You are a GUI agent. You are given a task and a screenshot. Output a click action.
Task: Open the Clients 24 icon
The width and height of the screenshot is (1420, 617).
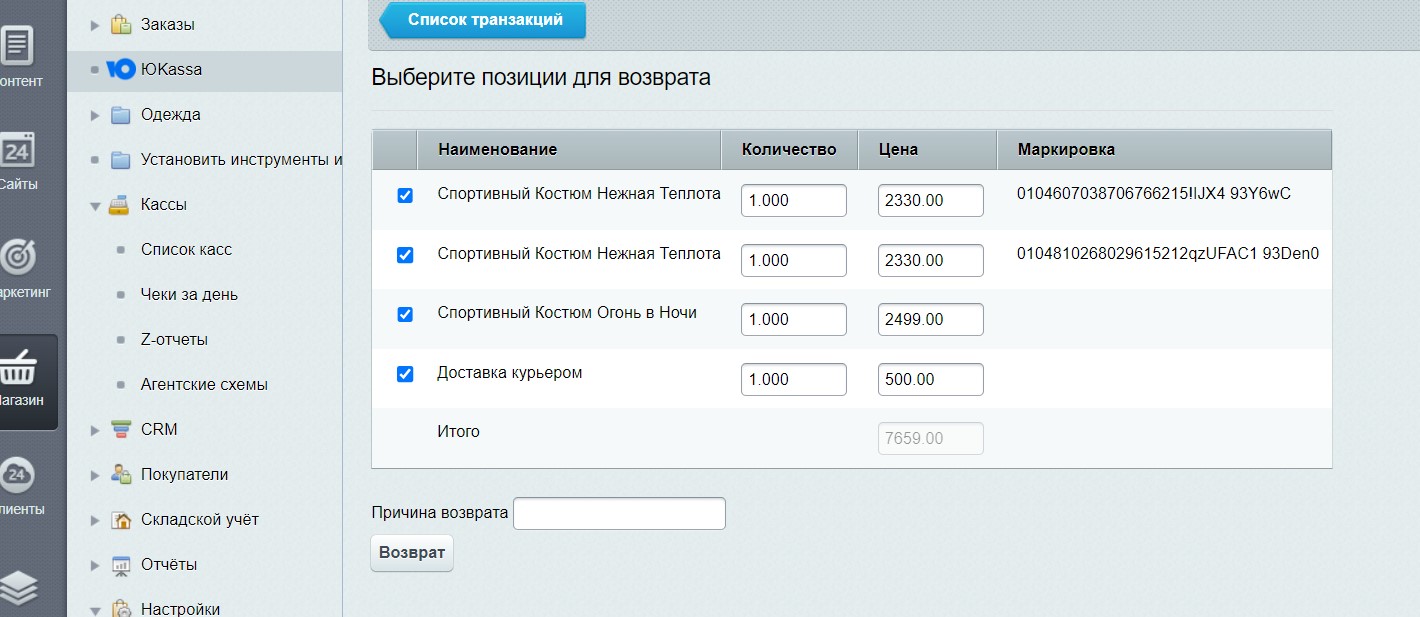tap(17, 474)
